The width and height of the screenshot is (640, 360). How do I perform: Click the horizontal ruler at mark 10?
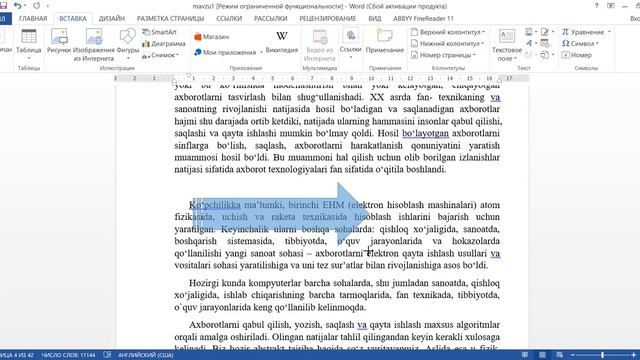coord(371,78)
